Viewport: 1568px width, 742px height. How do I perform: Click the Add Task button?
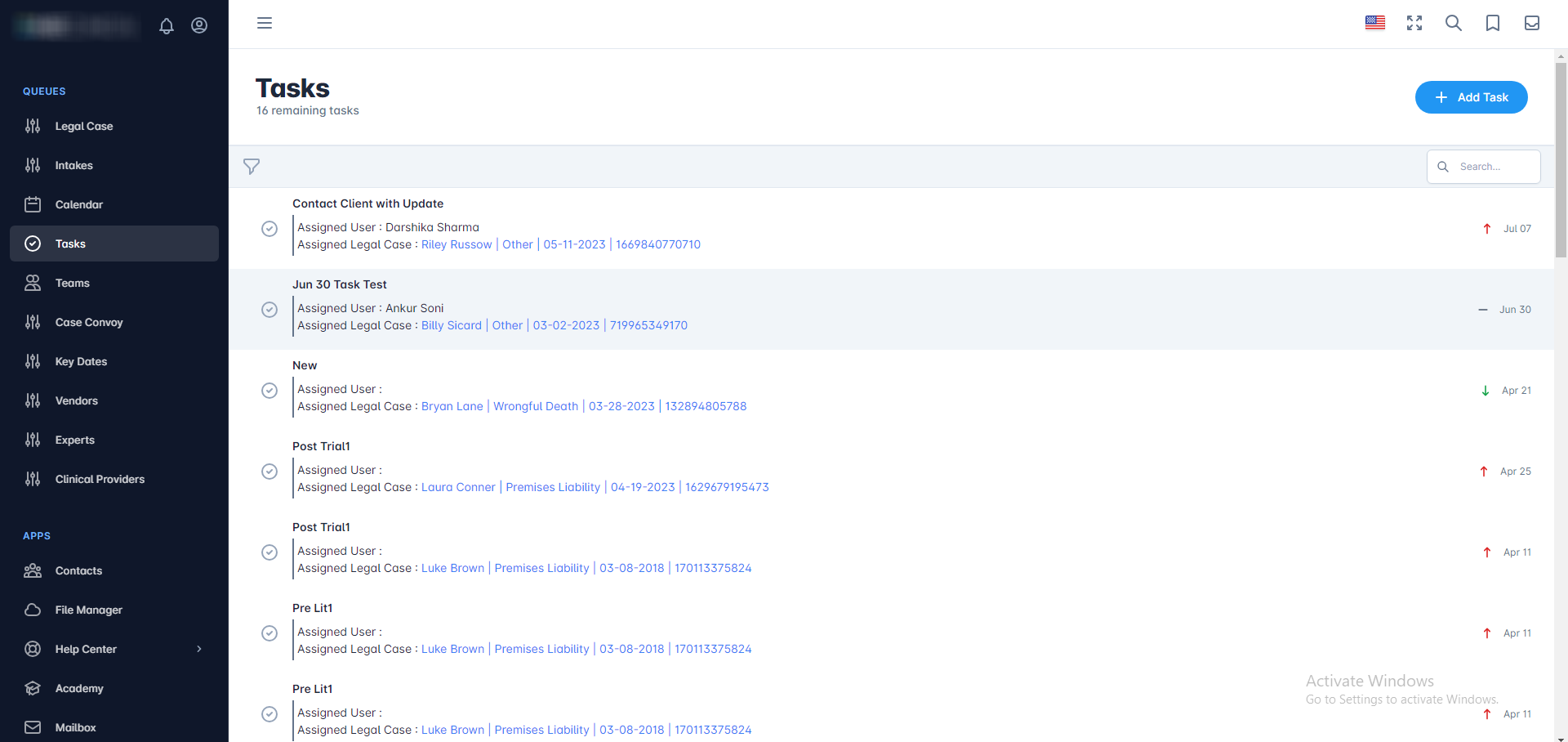(x=1471, y=97)
